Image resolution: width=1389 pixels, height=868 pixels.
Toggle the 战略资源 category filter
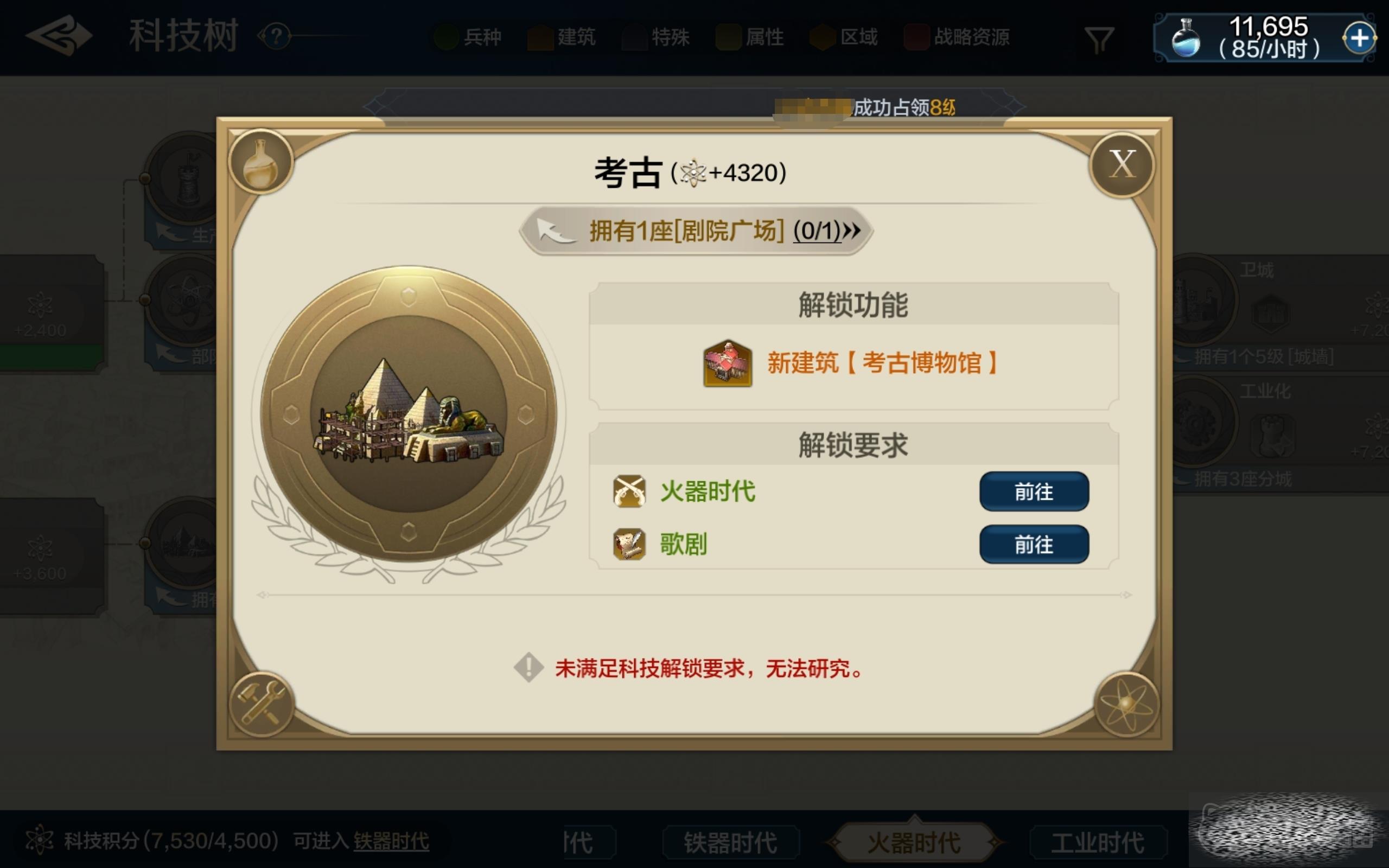coord(957,37)
